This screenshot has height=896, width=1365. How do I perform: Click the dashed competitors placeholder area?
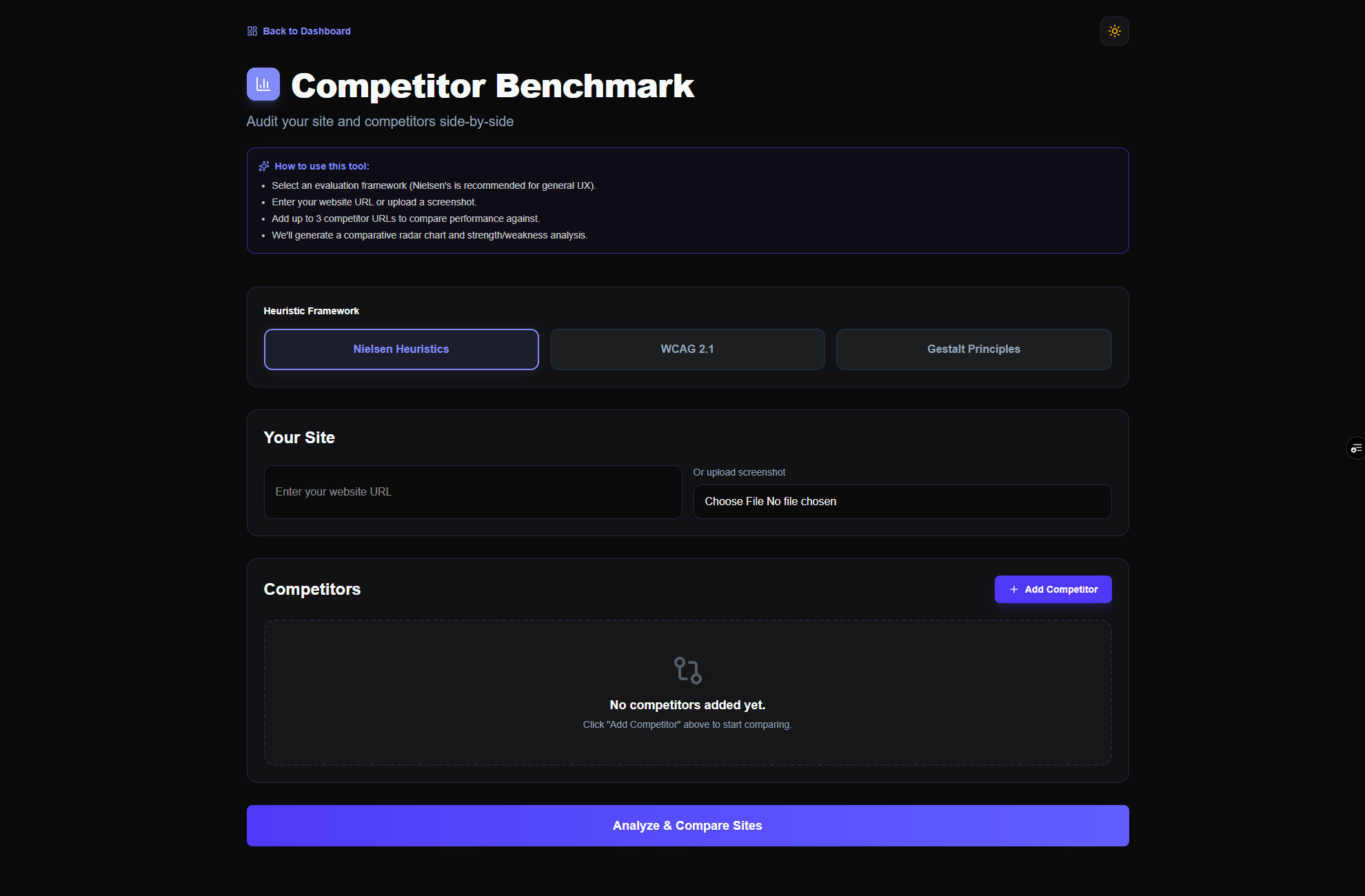(x=687, y=693)
